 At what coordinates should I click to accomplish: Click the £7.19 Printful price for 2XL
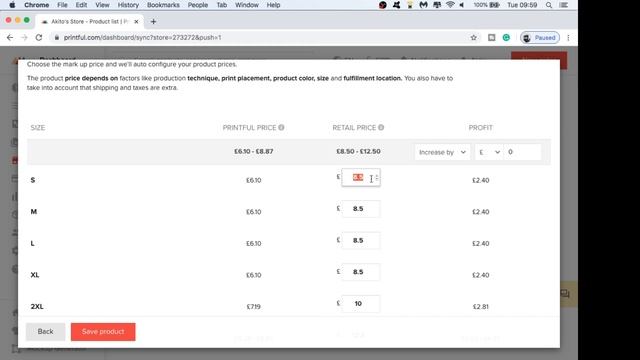pos(253,307)
